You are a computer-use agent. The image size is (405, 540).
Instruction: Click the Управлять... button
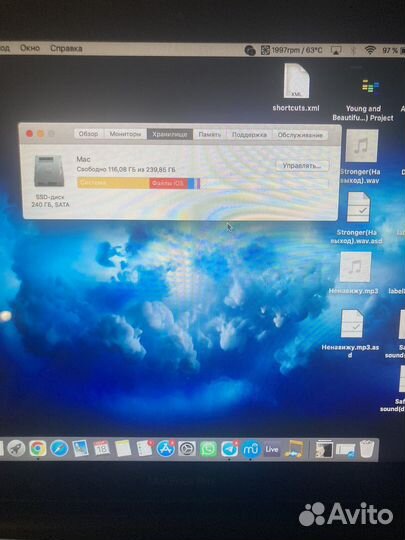302,166
